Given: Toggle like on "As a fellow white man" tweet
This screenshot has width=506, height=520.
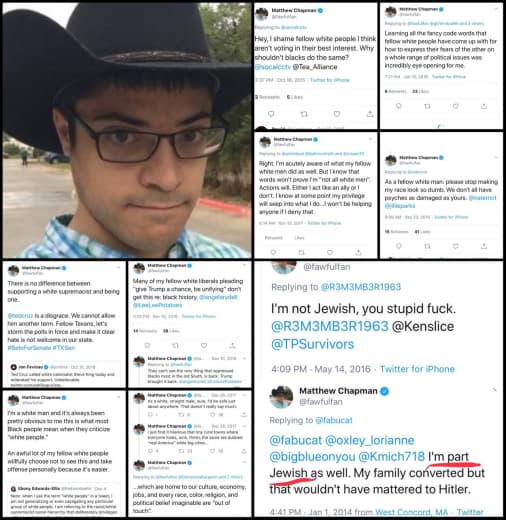Looking at the screenshot, I should click(x=456, y=246).
